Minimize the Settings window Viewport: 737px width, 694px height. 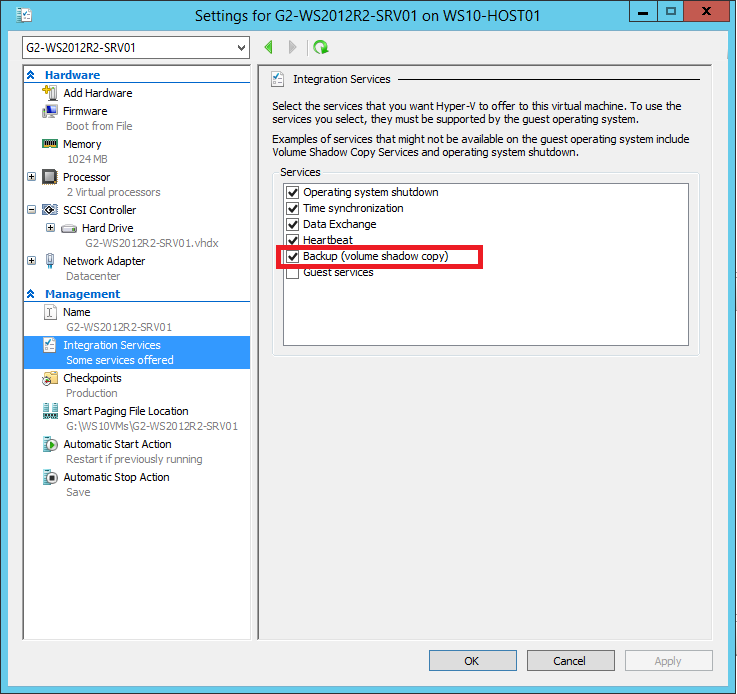[643, 11]
